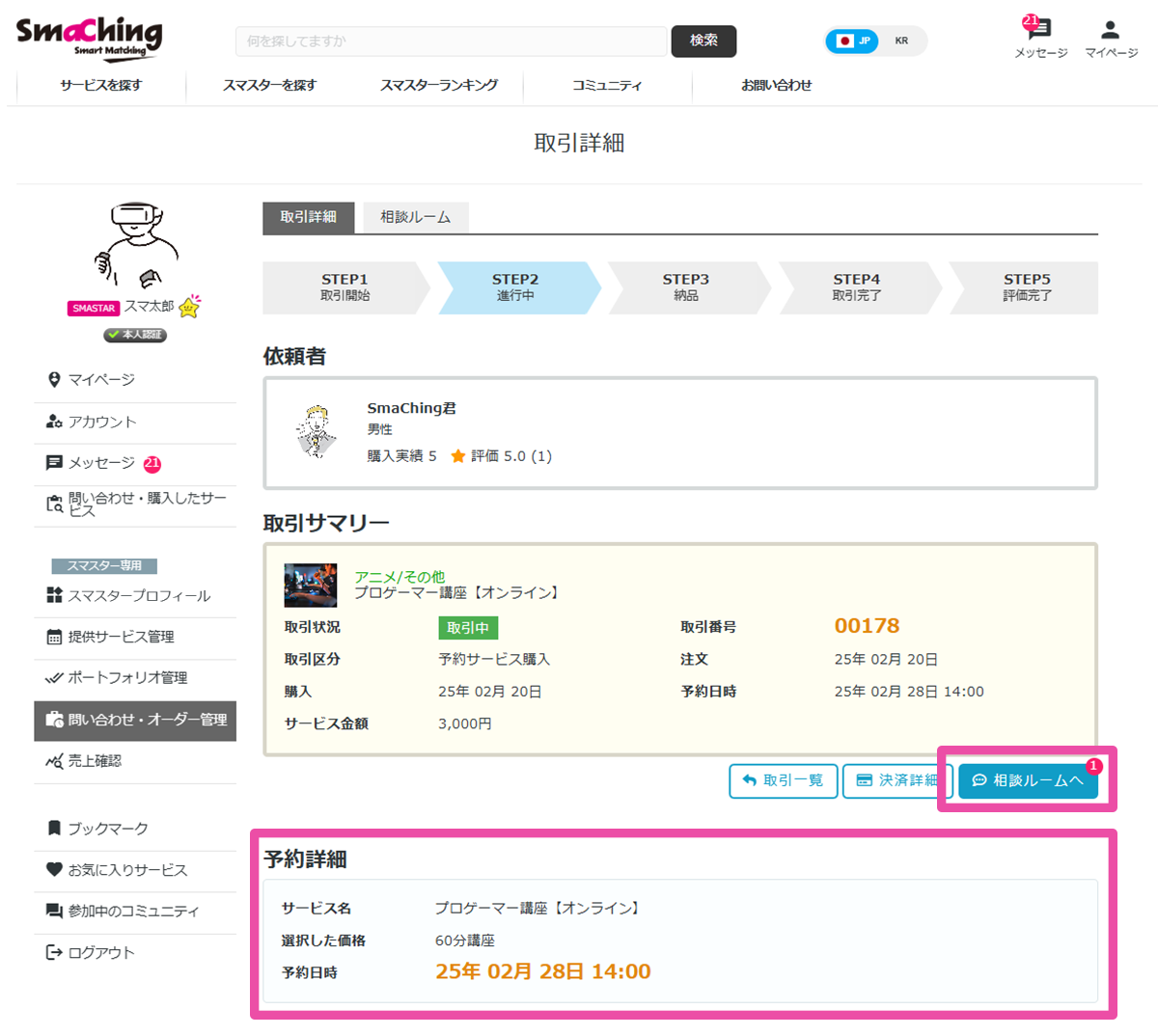Switch language to KR

click(x=901, y=41)
